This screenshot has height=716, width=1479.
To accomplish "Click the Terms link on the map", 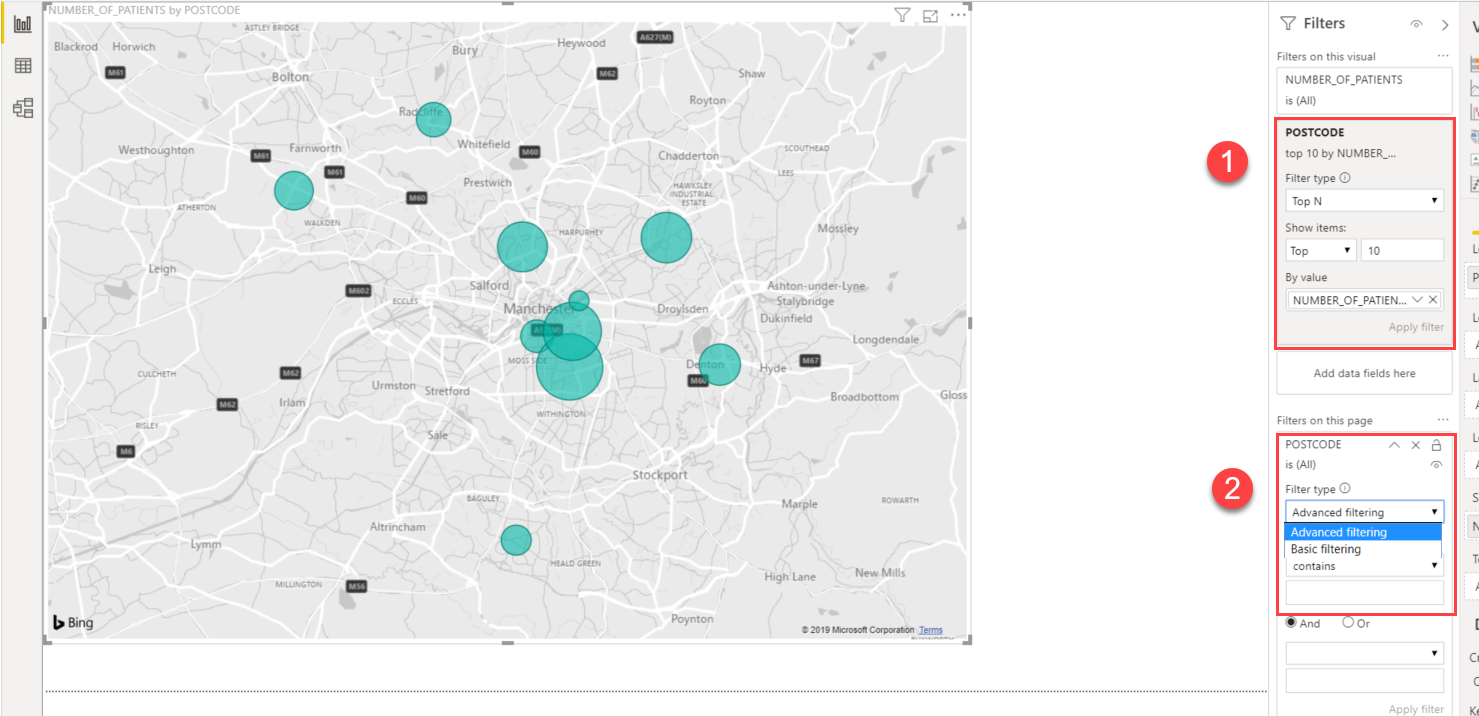I will click(x=930, y=630).
